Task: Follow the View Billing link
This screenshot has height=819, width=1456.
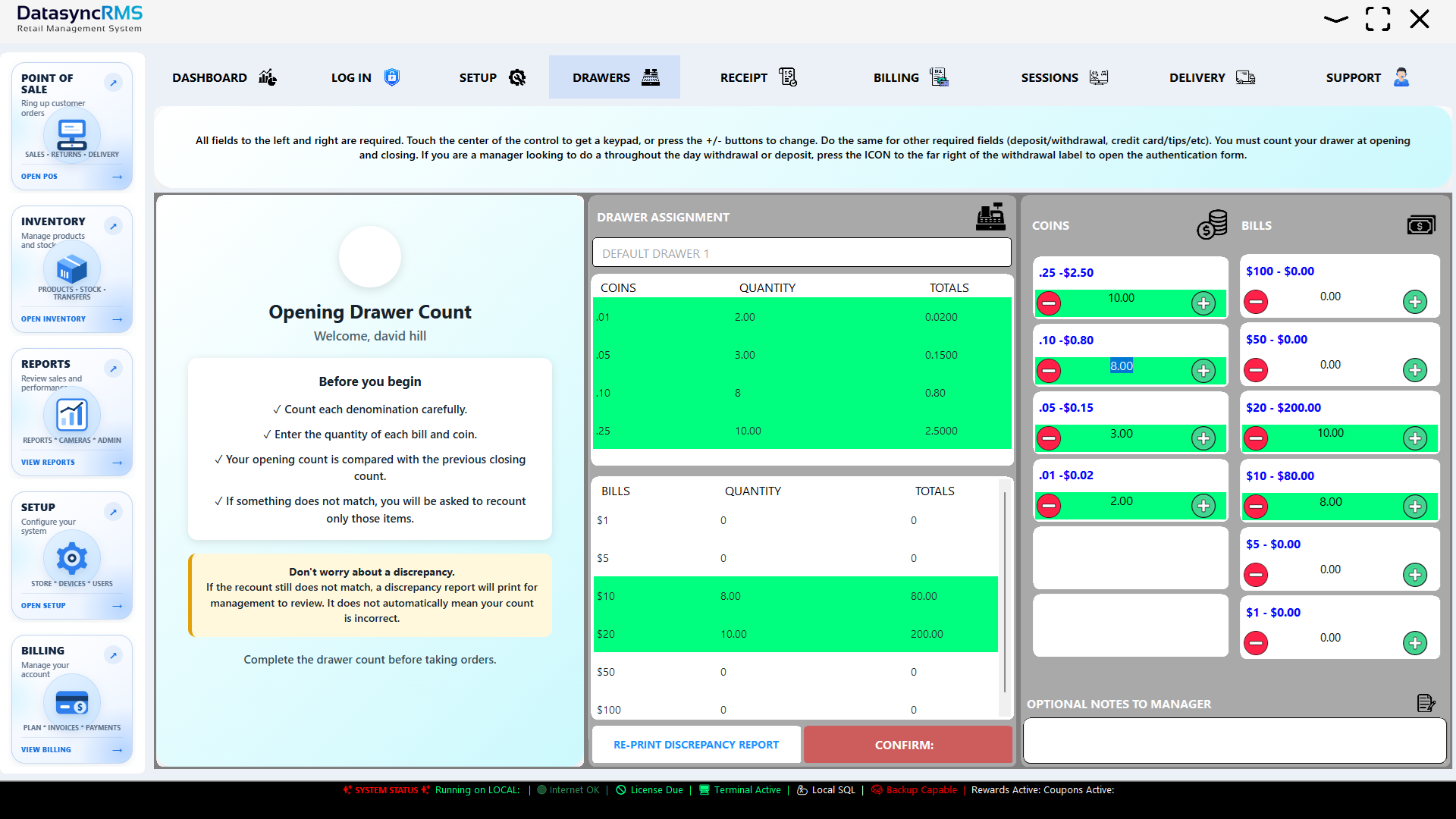Action: click(x=71, y=749)
